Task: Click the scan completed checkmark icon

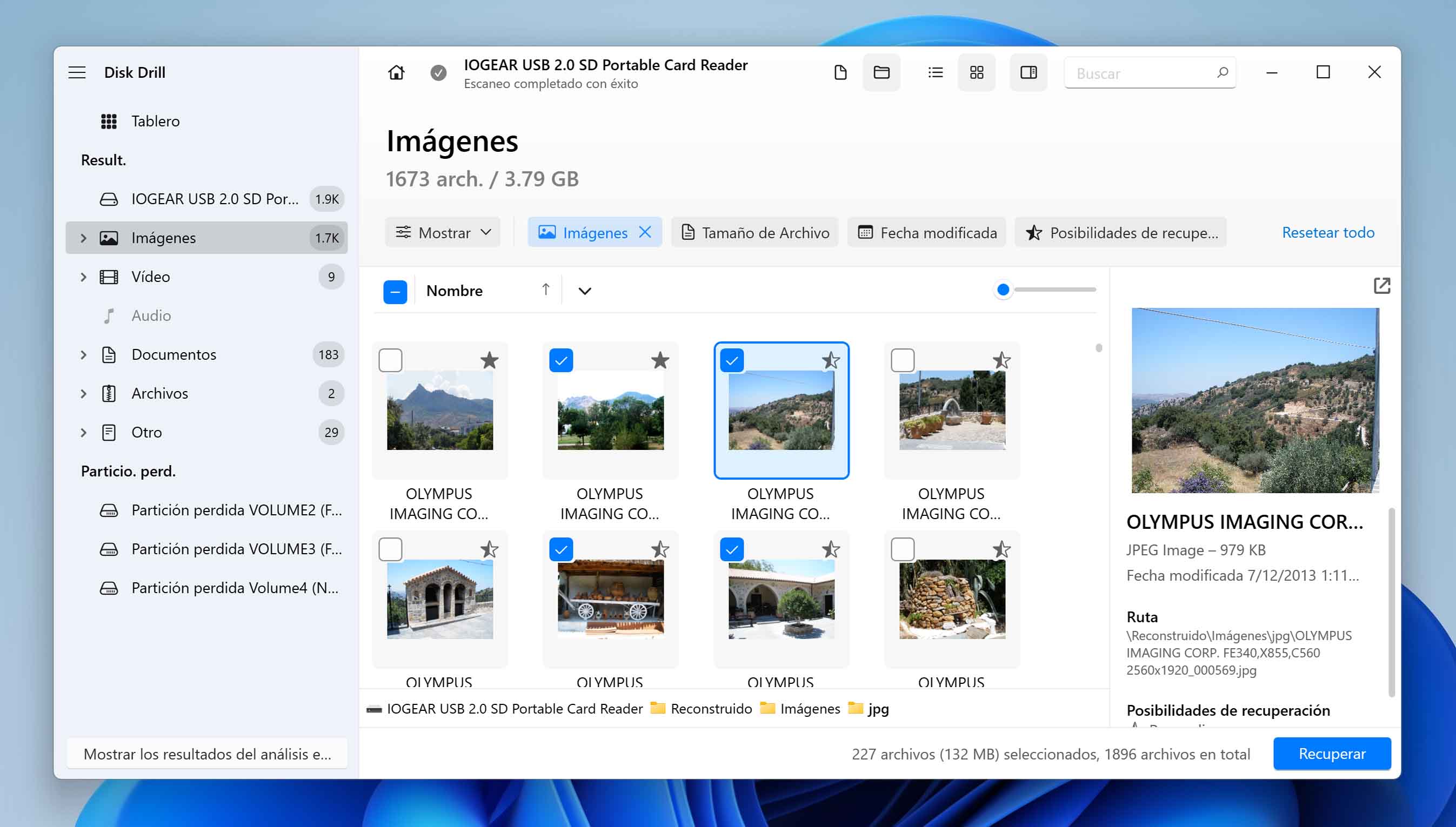Action: coord(438,73)
